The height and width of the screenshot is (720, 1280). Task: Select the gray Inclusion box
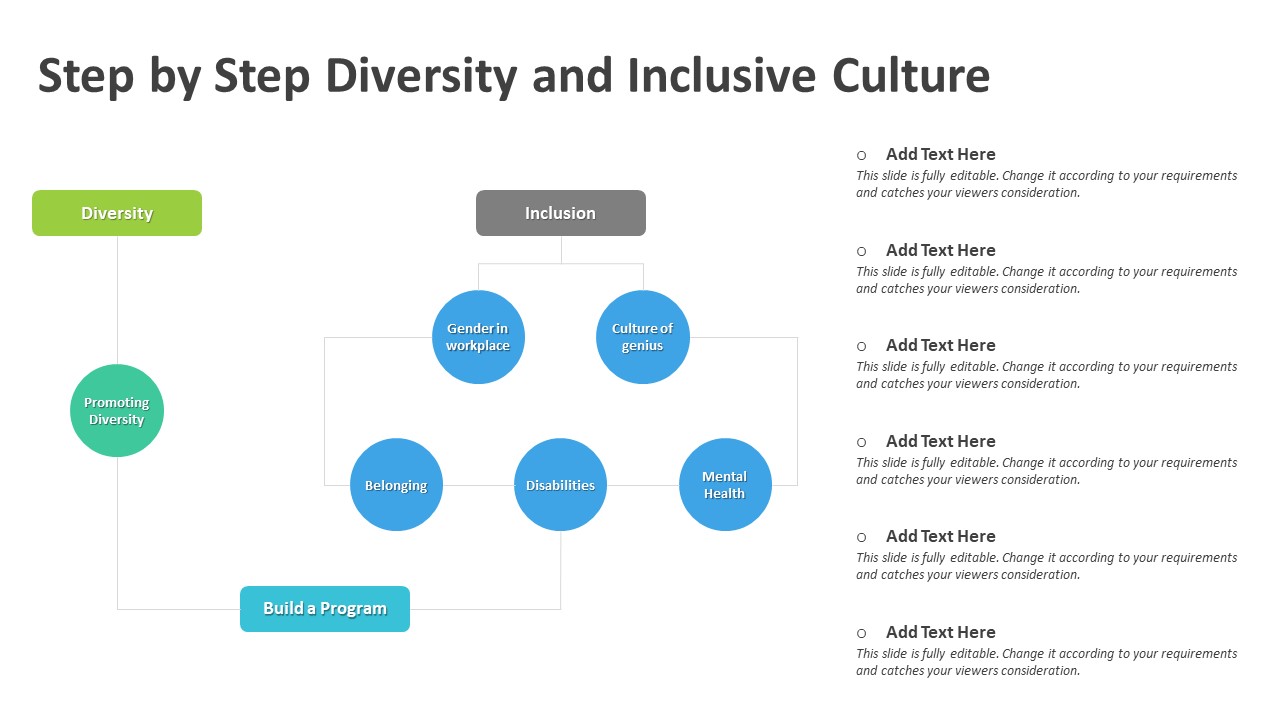click(561, 213)
